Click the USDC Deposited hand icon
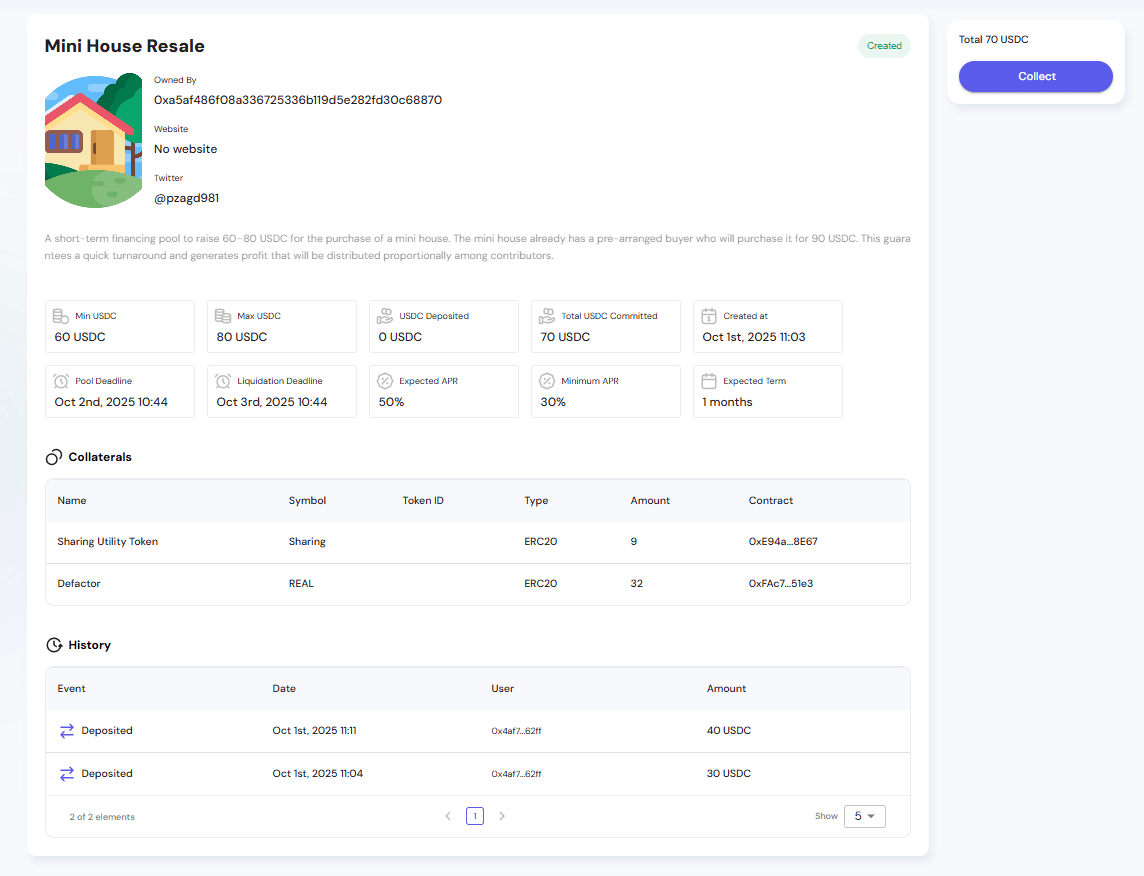 pos(385,316)
